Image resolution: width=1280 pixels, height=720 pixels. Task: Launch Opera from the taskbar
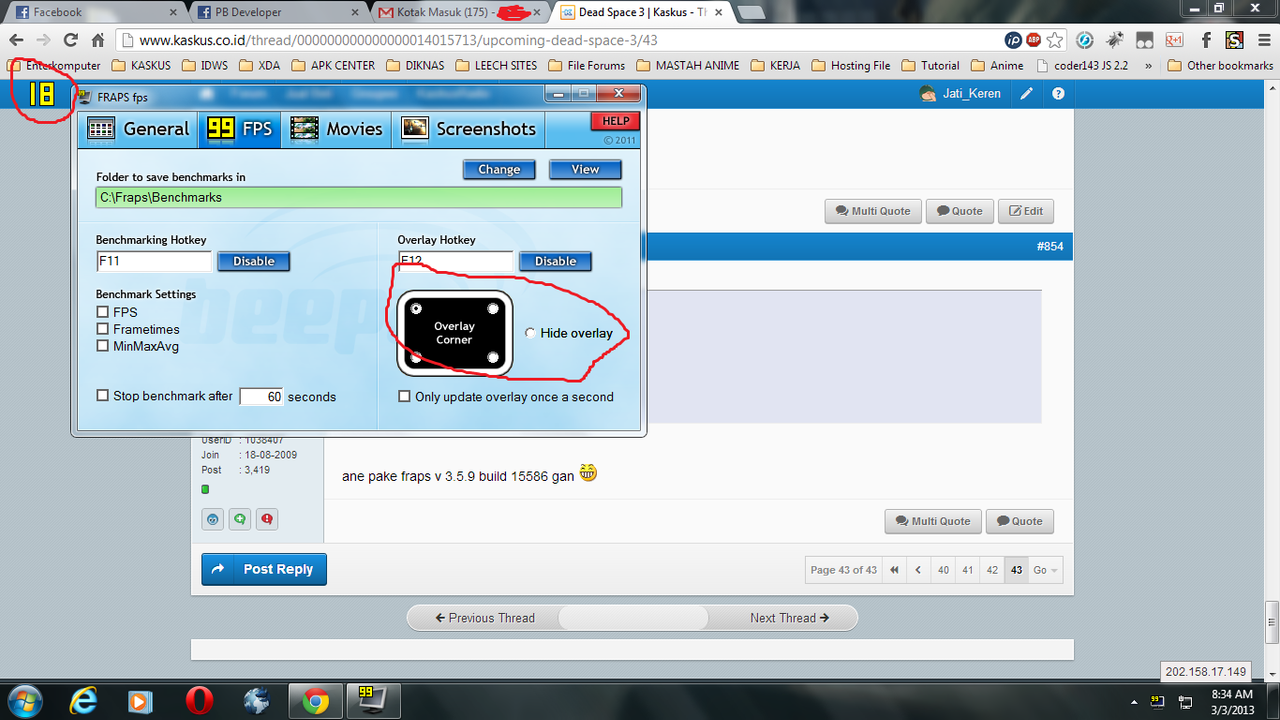[x=199, y=700]
